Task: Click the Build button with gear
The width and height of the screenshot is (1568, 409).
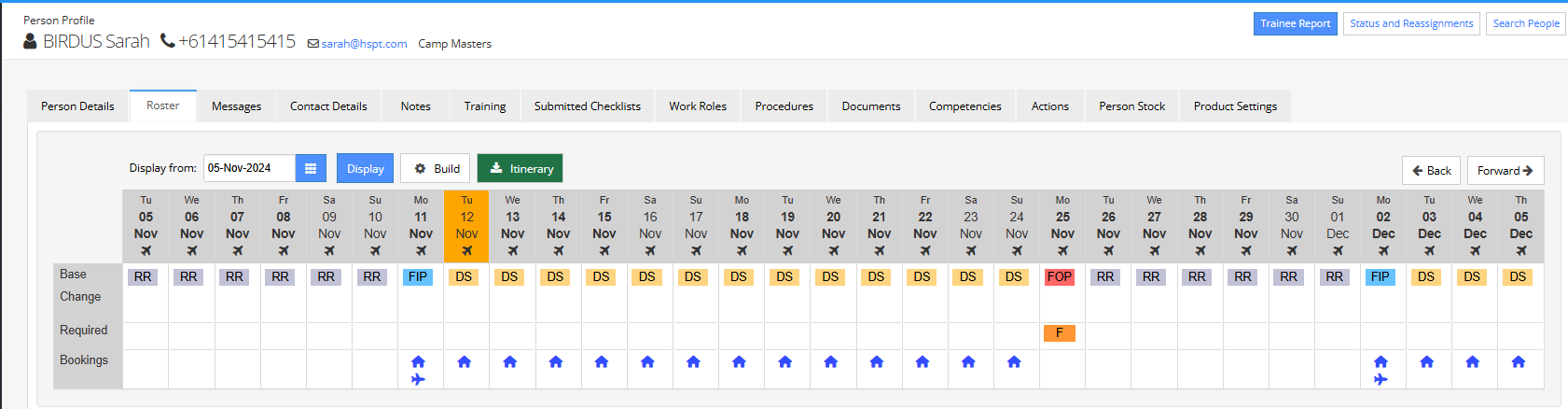Action: (x=436, y=168)
